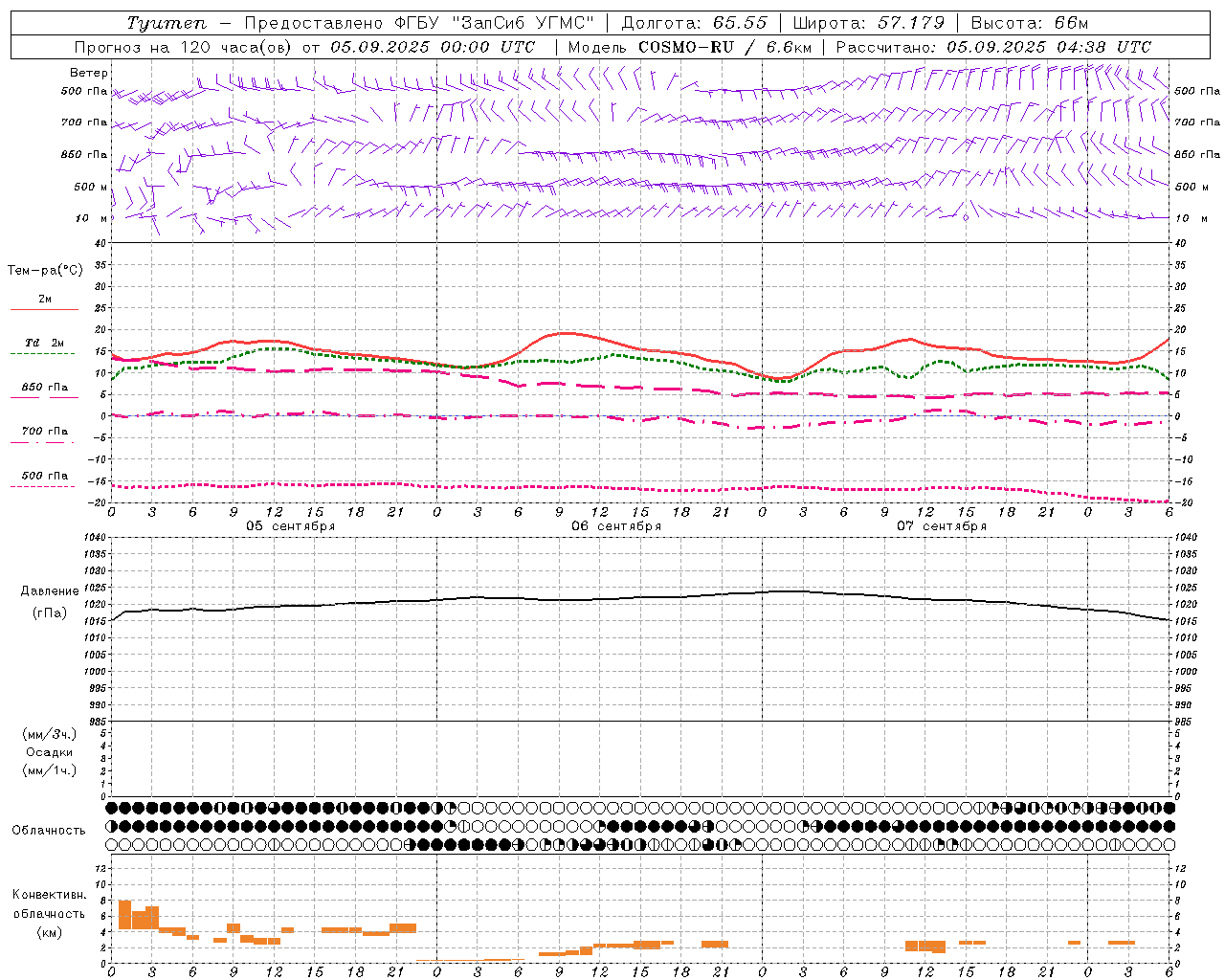
Task: Click the '(гПа)' unit under Давление
Action: 50,613
